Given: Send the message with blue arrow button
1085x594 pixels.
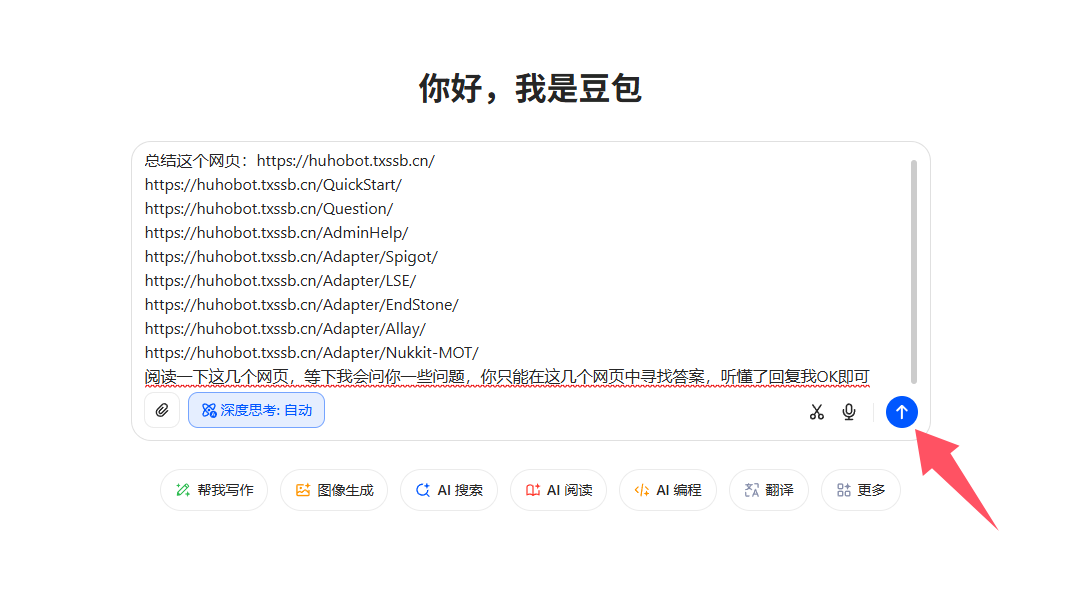Looking at the screenshot, I should coord(902,412).
